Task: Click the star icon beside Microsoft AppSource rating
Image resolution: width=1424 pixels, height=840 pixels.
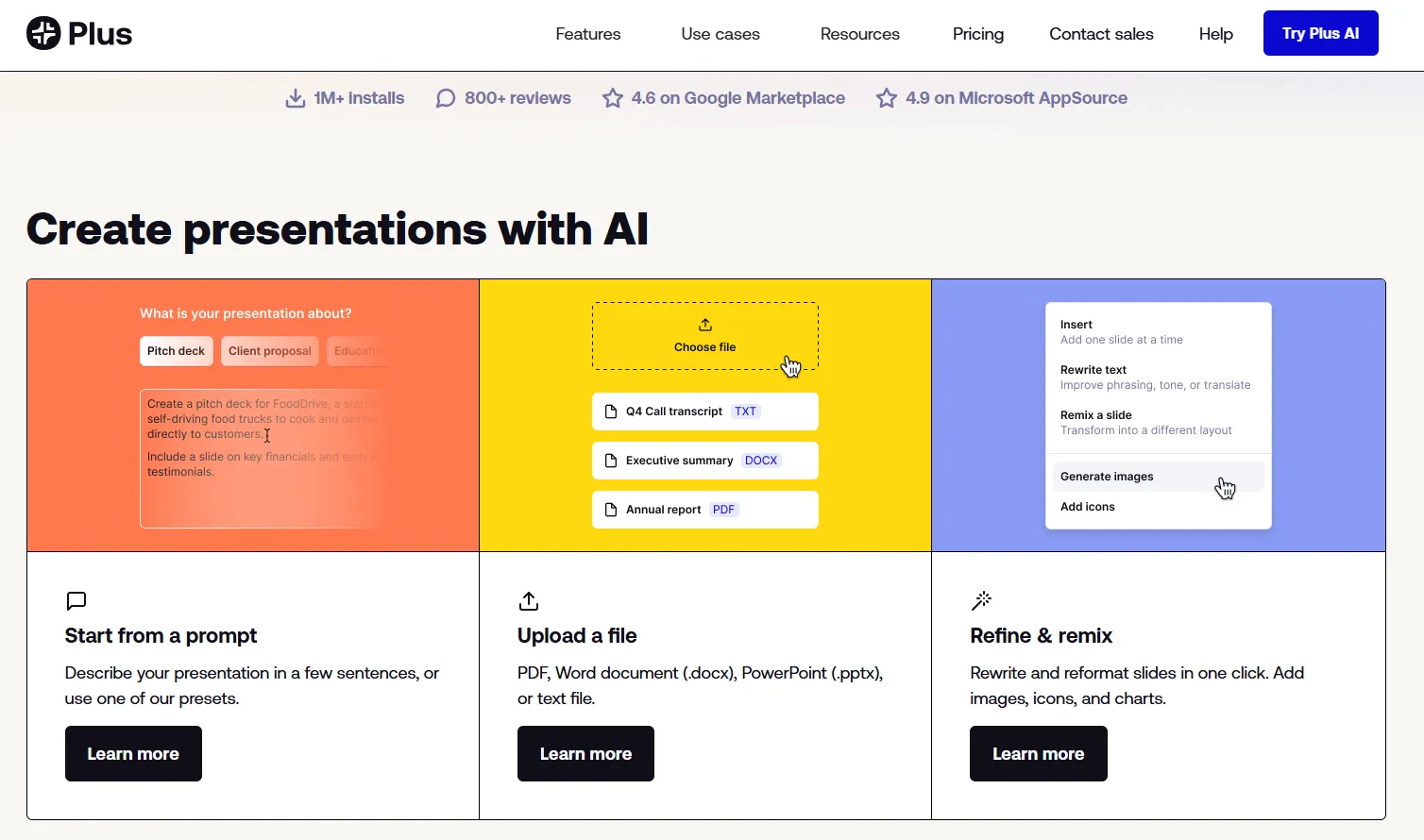Action: (887, 98)
